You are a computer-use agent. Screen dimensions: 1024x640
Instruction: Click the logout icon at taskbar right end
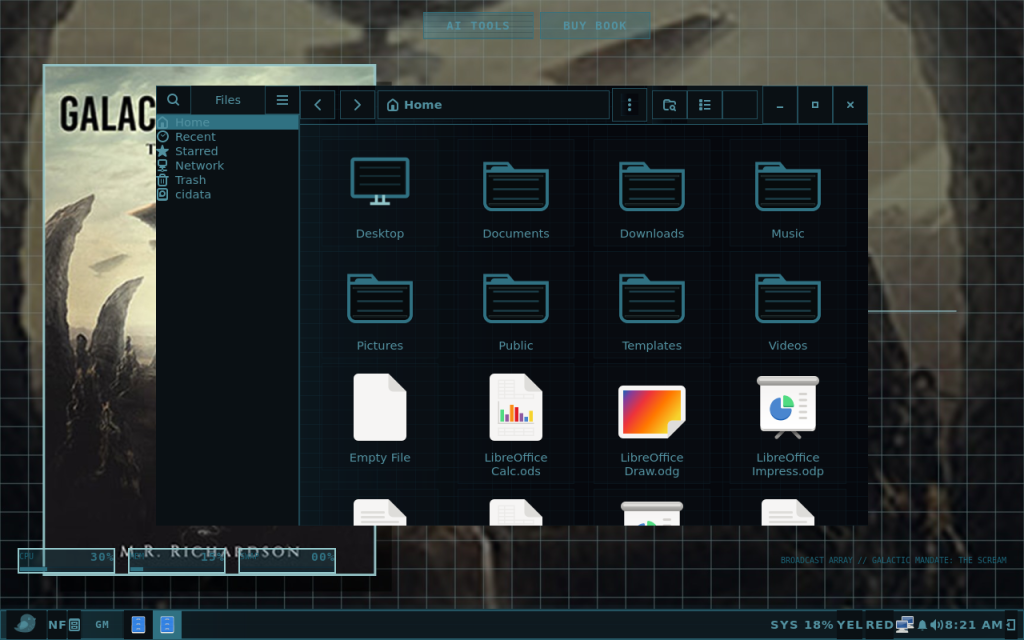point(1011,625)
